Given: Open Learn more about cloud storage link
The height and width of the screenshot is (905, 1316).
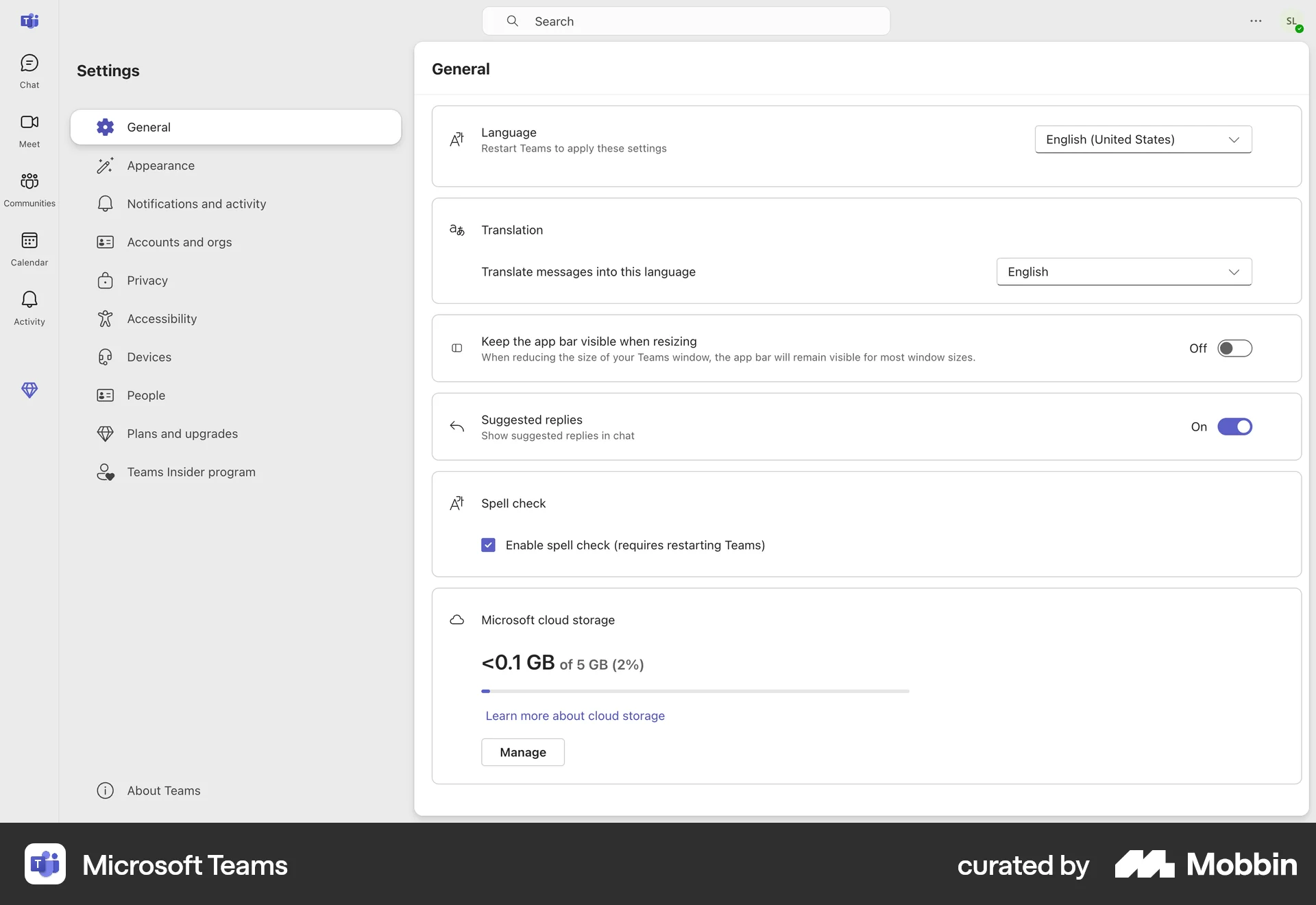Looking at the screenshot, I should [x=574, y=715].
